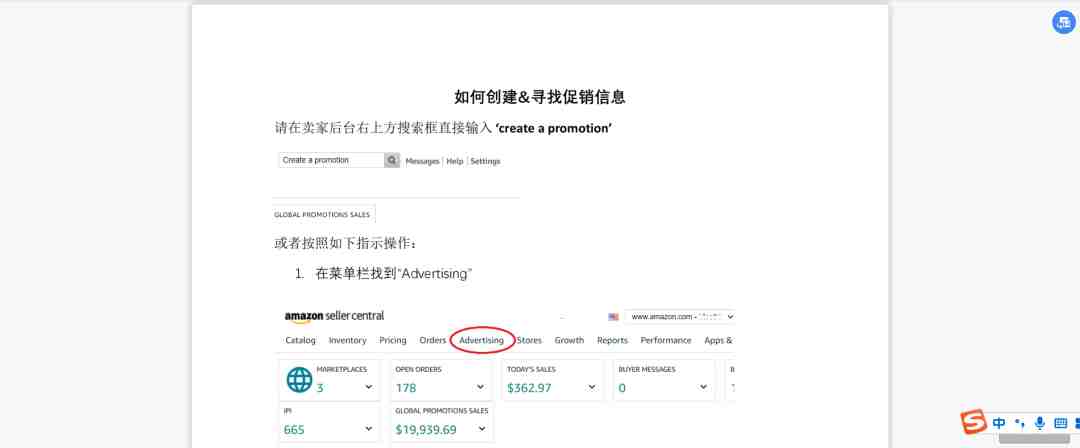This screenshot has height=448, width=1080.
Task: Open the Messages link
Action: [x=422, y=161]
